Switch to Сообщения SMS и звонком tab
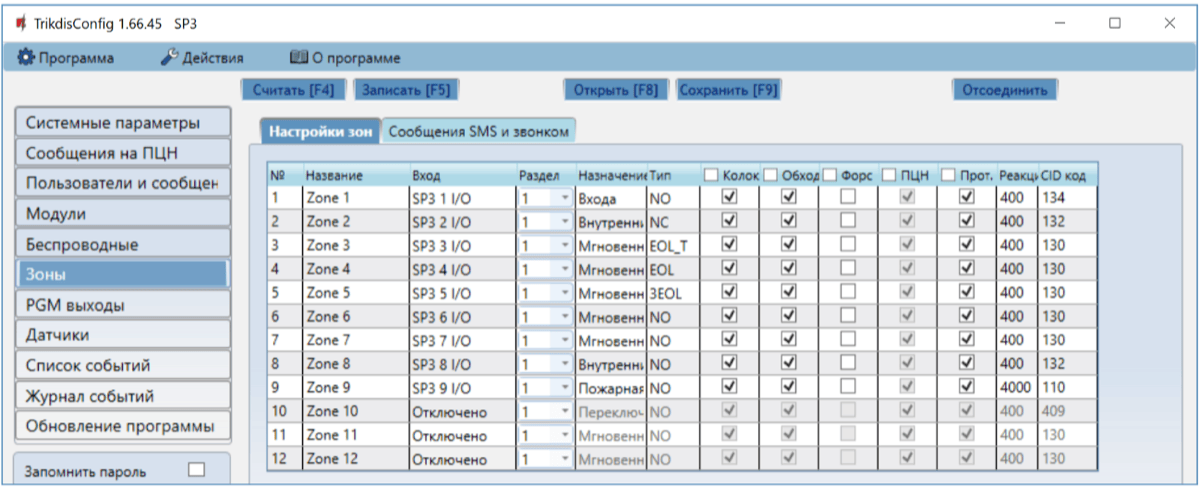The image size is (1200, 488). click(x=480, y=131)
